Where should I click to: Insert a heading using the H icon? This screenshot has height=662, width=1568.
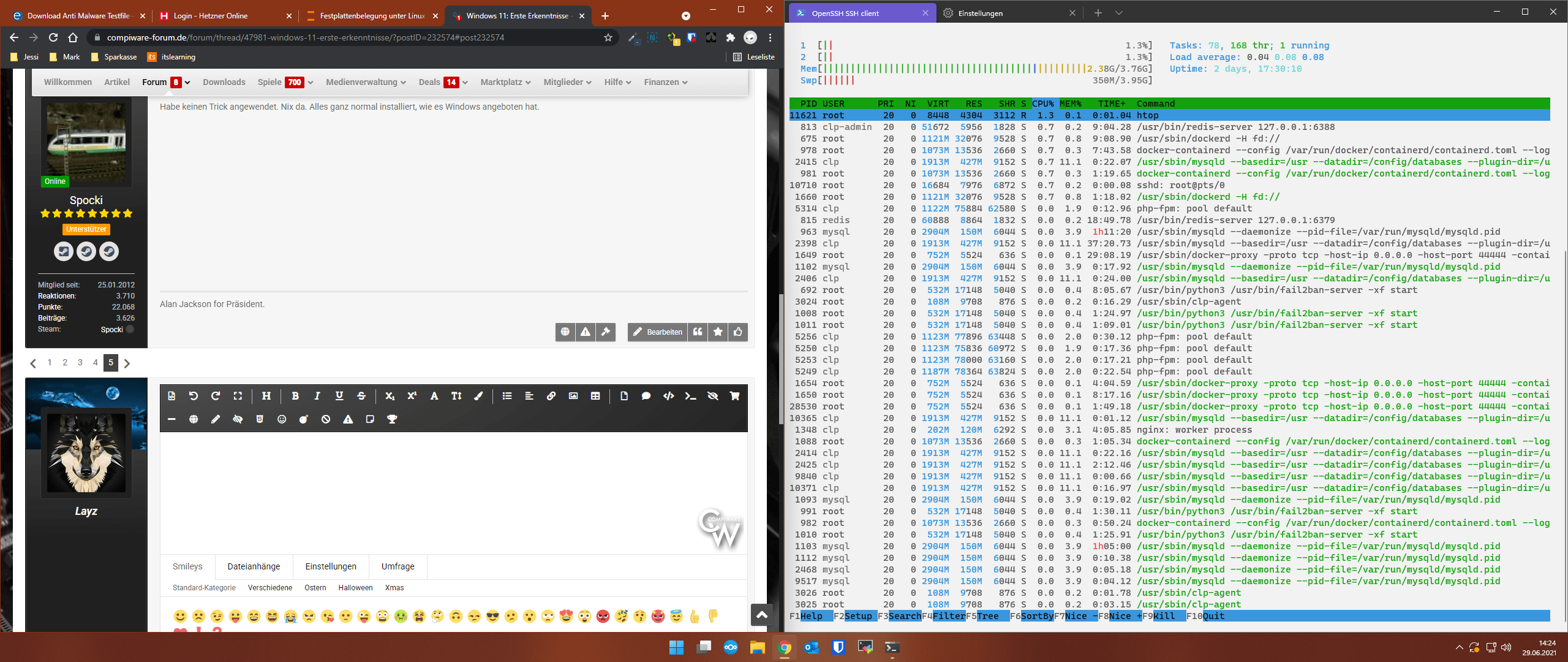coord(266,396)
